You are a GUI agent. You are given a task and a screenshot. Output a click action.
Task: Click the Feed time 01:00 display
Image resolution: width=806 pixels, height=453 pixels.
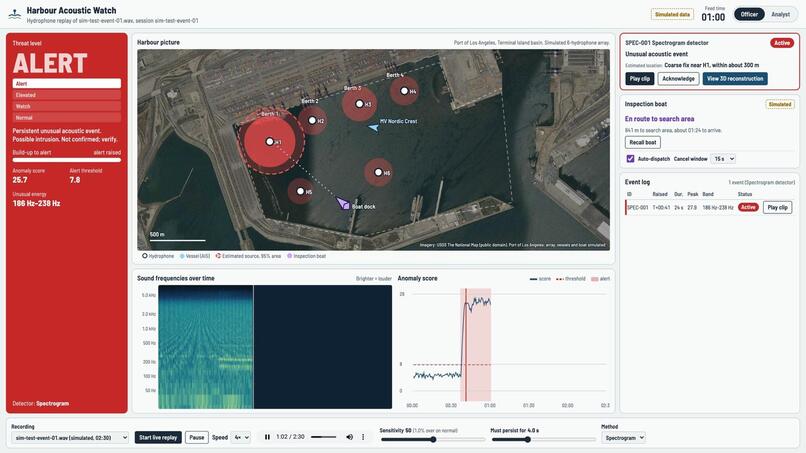coord(713,17)
